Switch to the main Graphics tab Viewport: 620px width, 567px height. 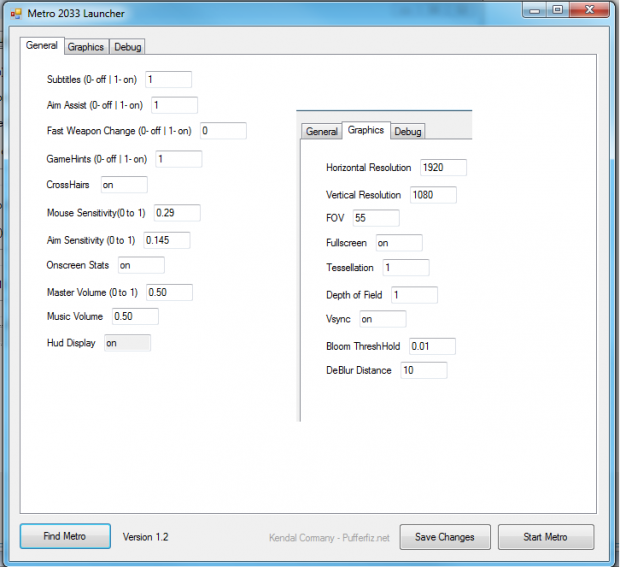[x=86, y=47]
